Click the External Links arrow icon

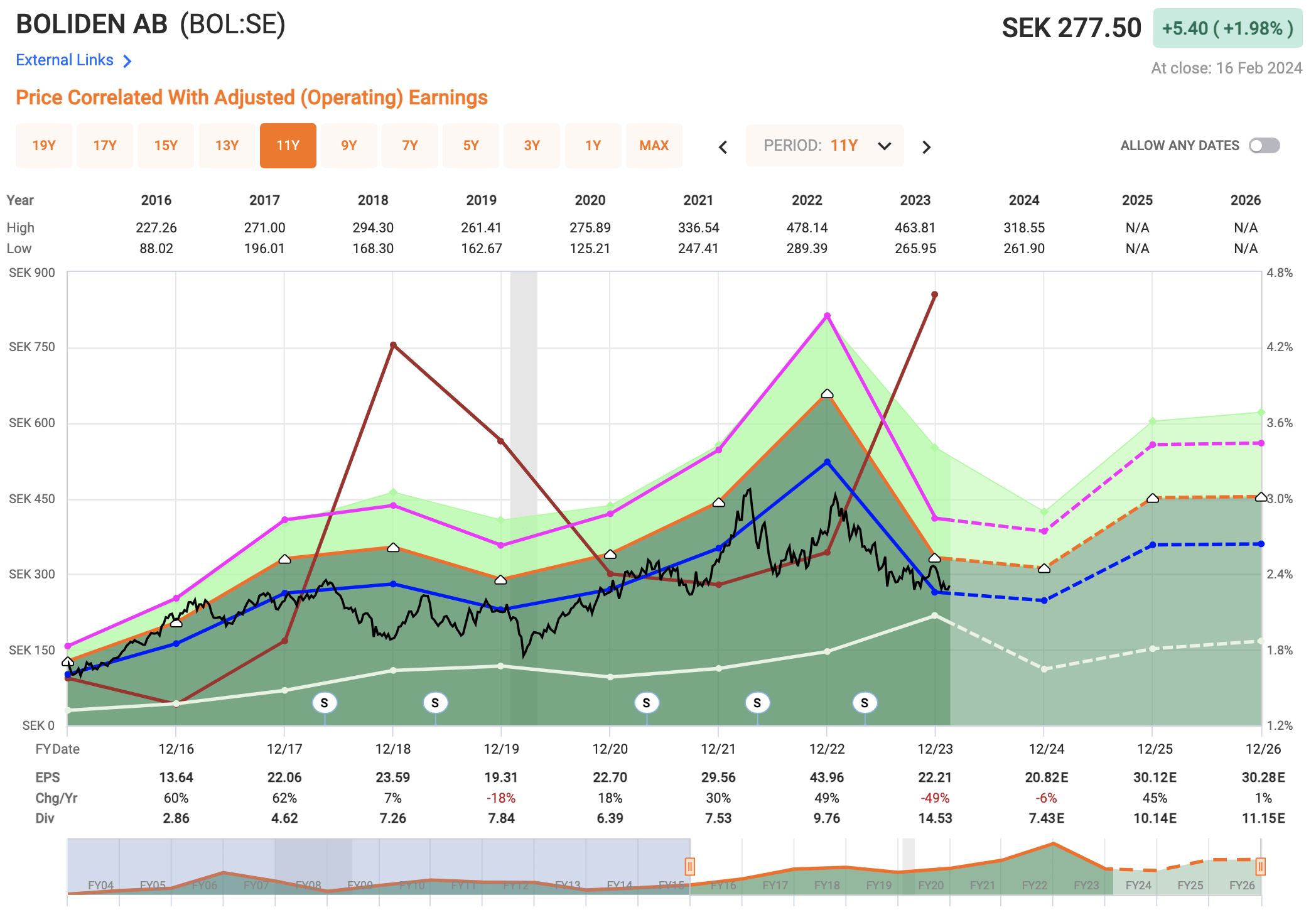[127, 60]
